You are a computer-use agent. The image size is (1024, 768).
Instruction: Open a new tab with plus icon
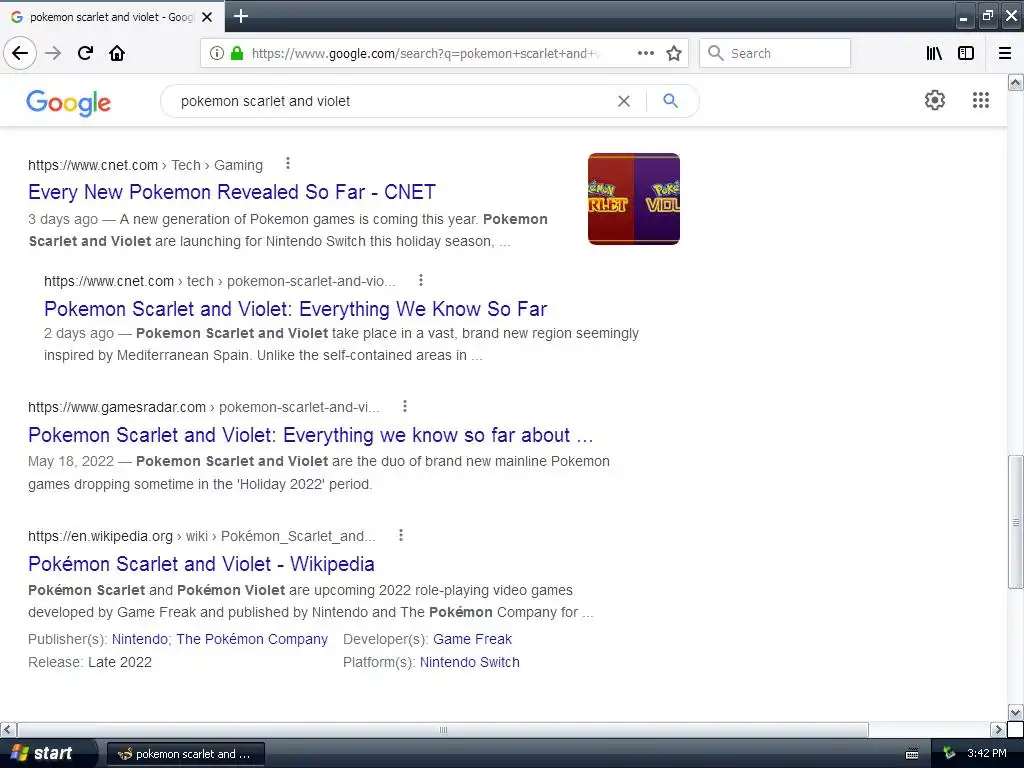(240, 16)
